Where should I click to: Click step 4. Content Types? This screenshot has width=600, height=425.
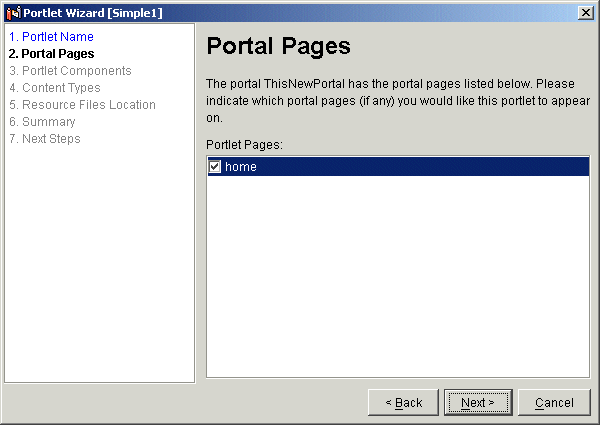click(x=55, y=88)
